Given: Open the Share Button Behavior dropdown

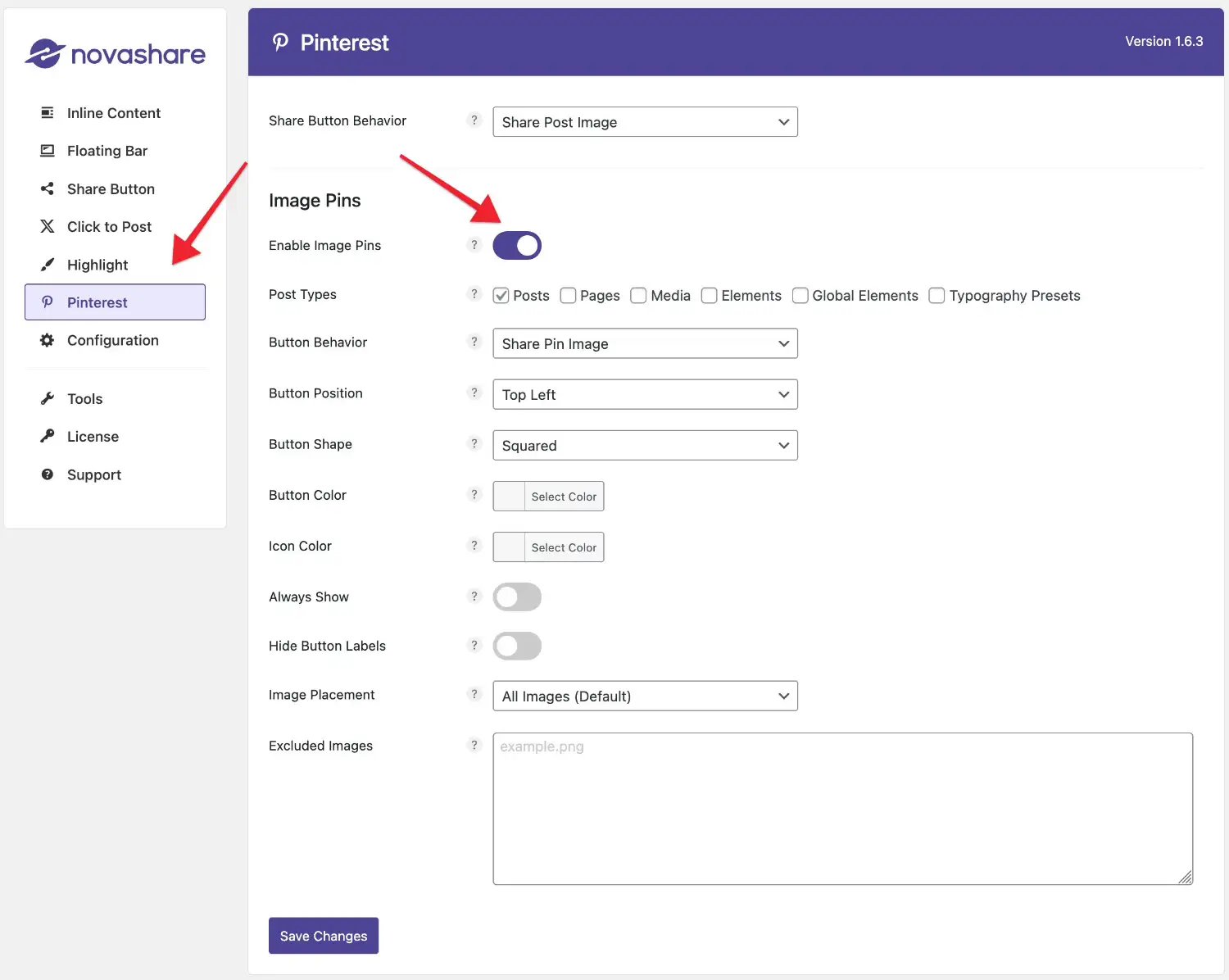Looking at the screenshot, I should [x=645, y=122].
